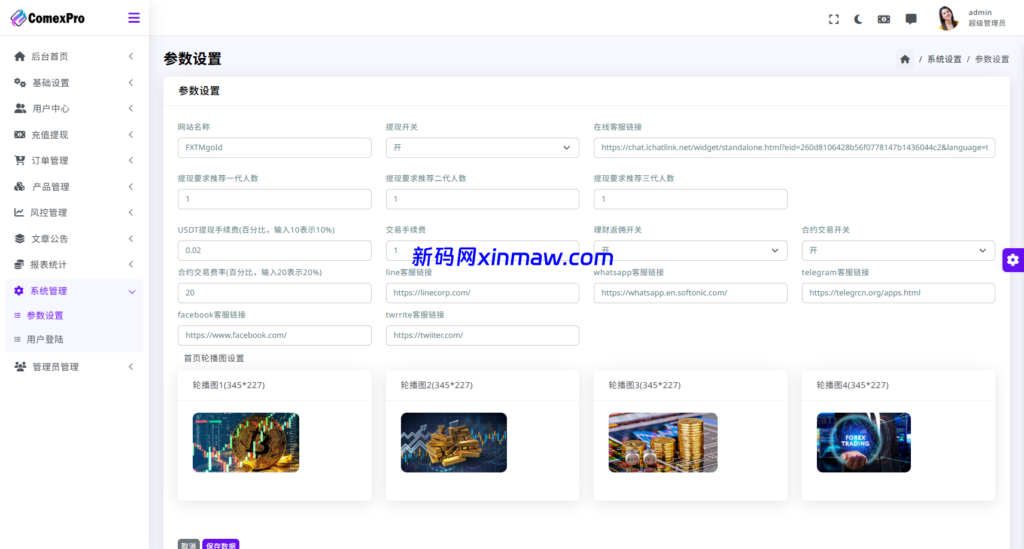Click the ComexPro logo
Screen dimensions: 1024x549
point(48,18)
